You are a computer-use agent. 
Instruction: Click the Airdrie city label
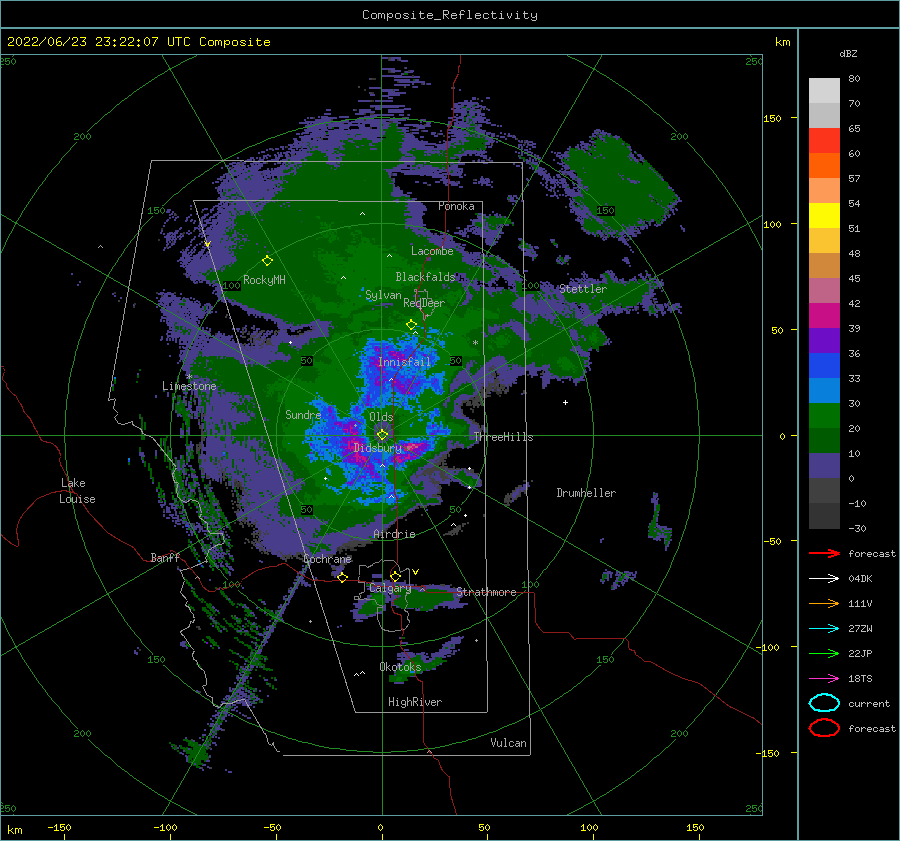pos(394,534)
